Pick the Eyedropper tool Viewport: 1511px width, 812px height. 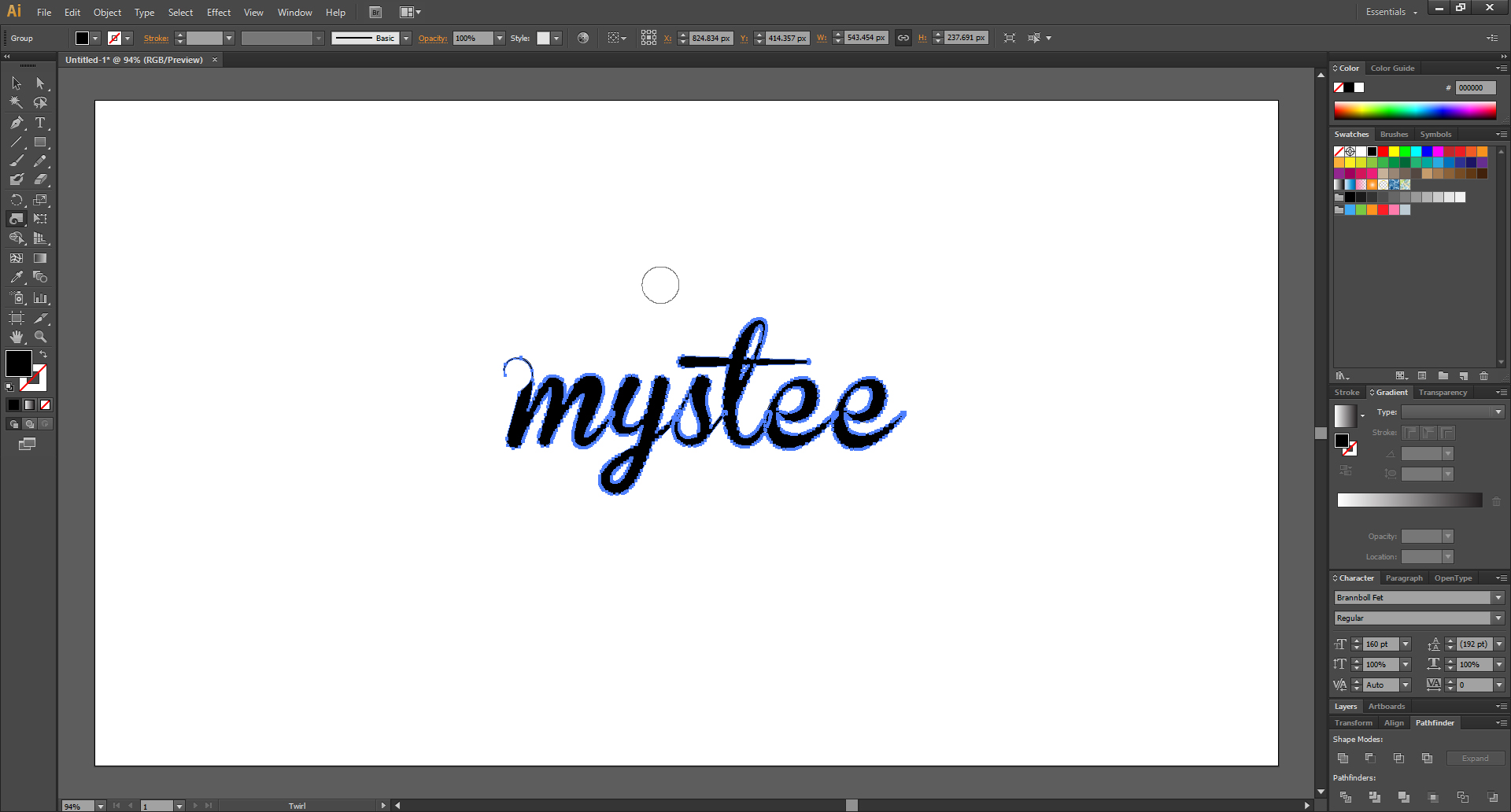[x=17, y=277]
